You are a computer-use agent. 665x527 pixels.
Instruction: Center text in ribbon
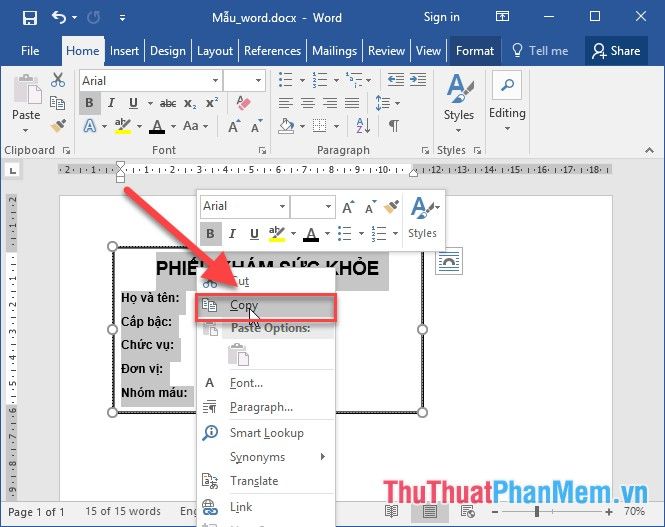[308, 103]
